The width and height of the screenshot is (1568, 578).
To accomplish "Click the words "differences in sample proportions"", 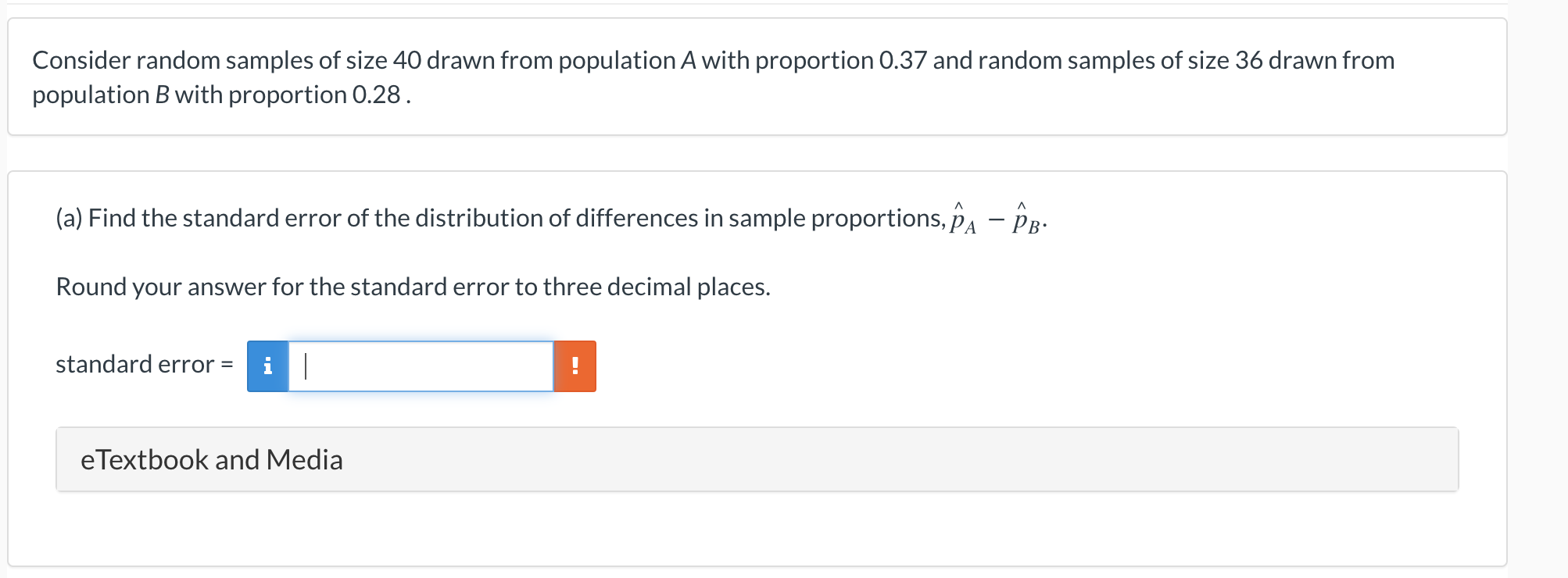I will 757,218.
